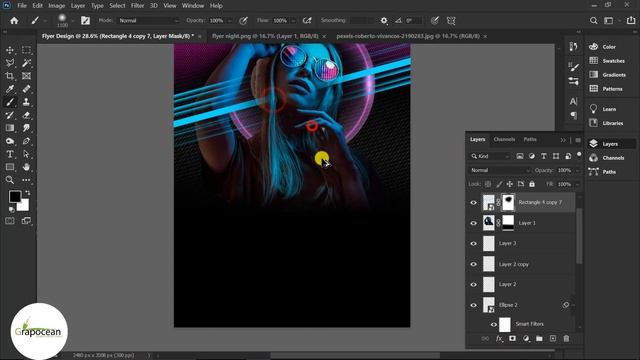Open the Edit Toolbar three-dots menu

[26, 180]
